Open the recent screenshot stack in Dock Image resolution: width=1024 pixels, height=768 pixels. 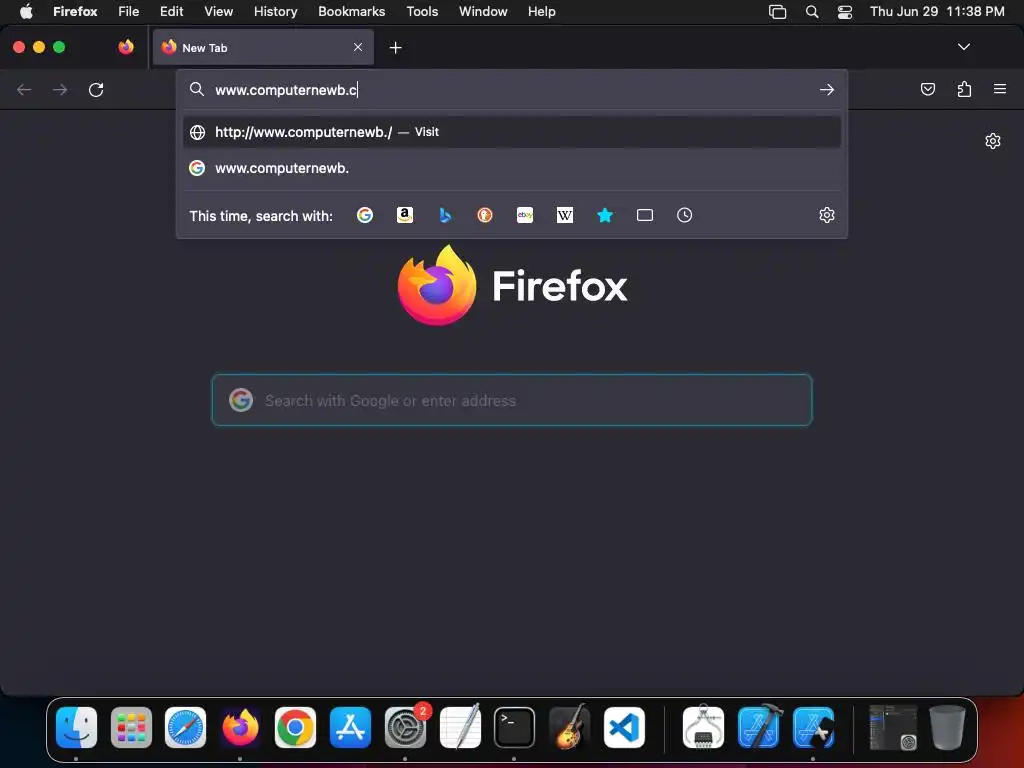(x=893, y=727)
